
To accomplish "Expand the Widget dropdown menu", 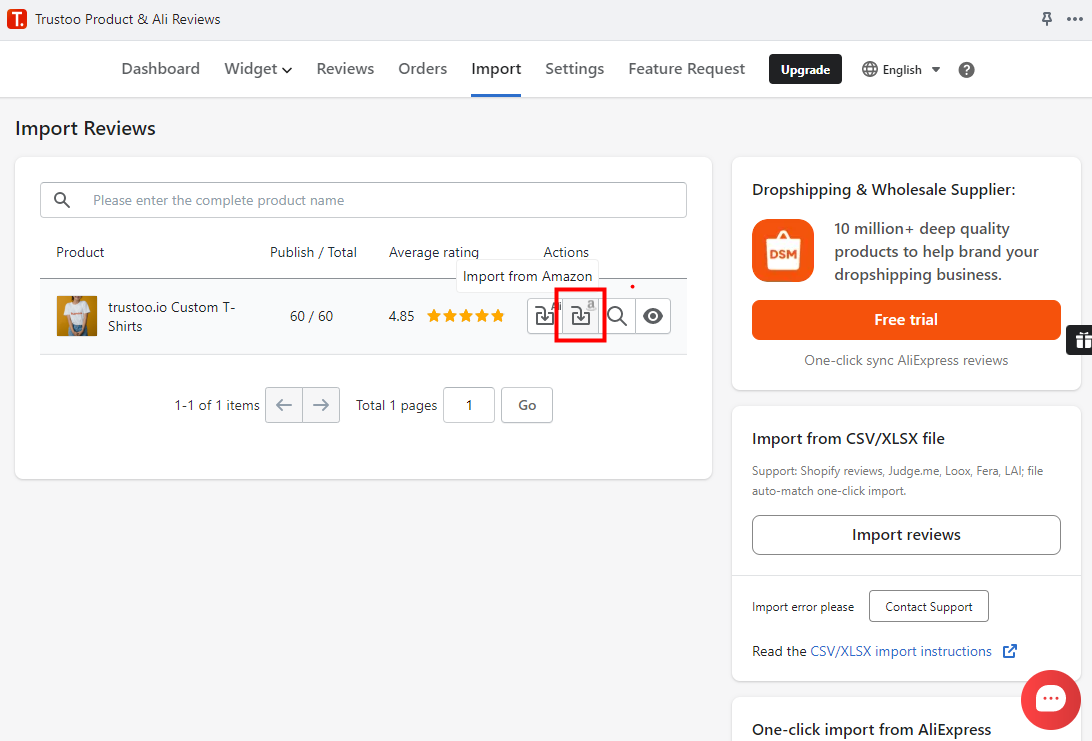I will pos(258,69).
